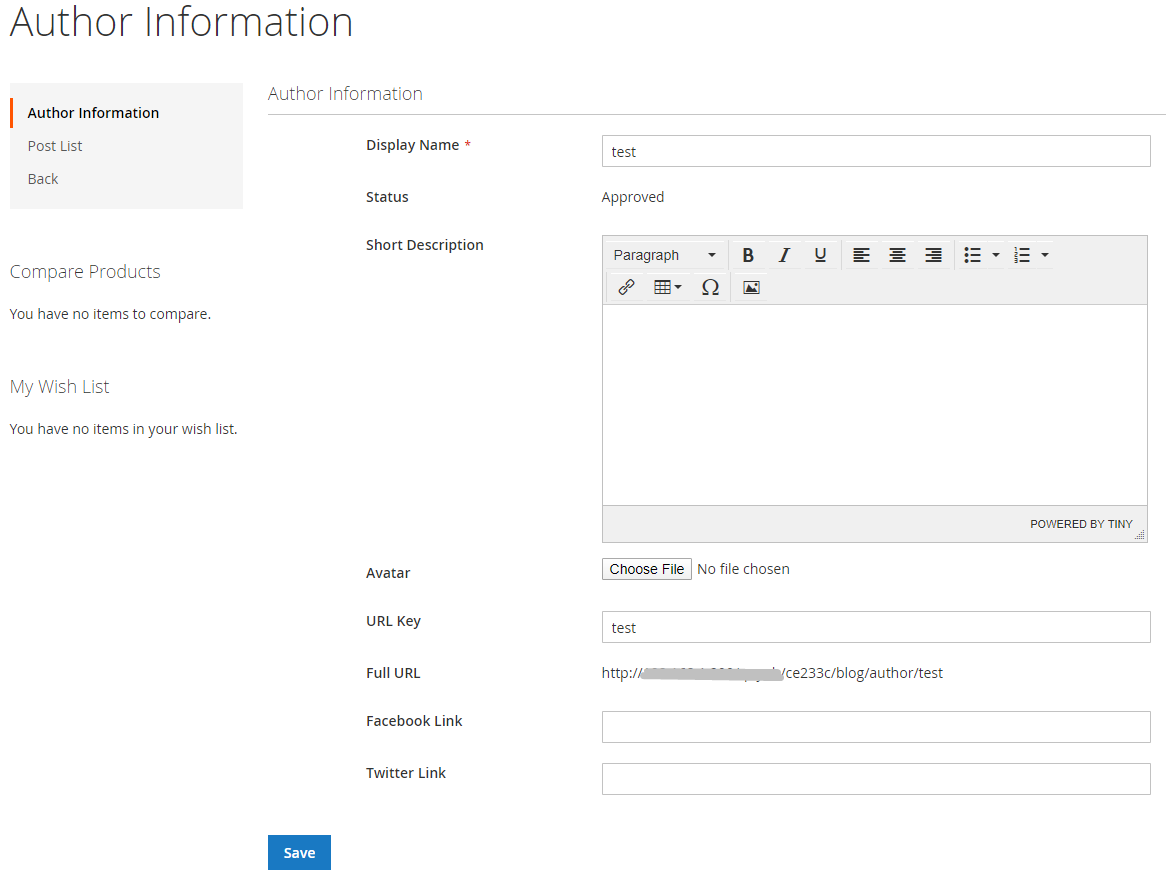Insert image using picture icon
Screen dimensions: 1166x878
752,288
